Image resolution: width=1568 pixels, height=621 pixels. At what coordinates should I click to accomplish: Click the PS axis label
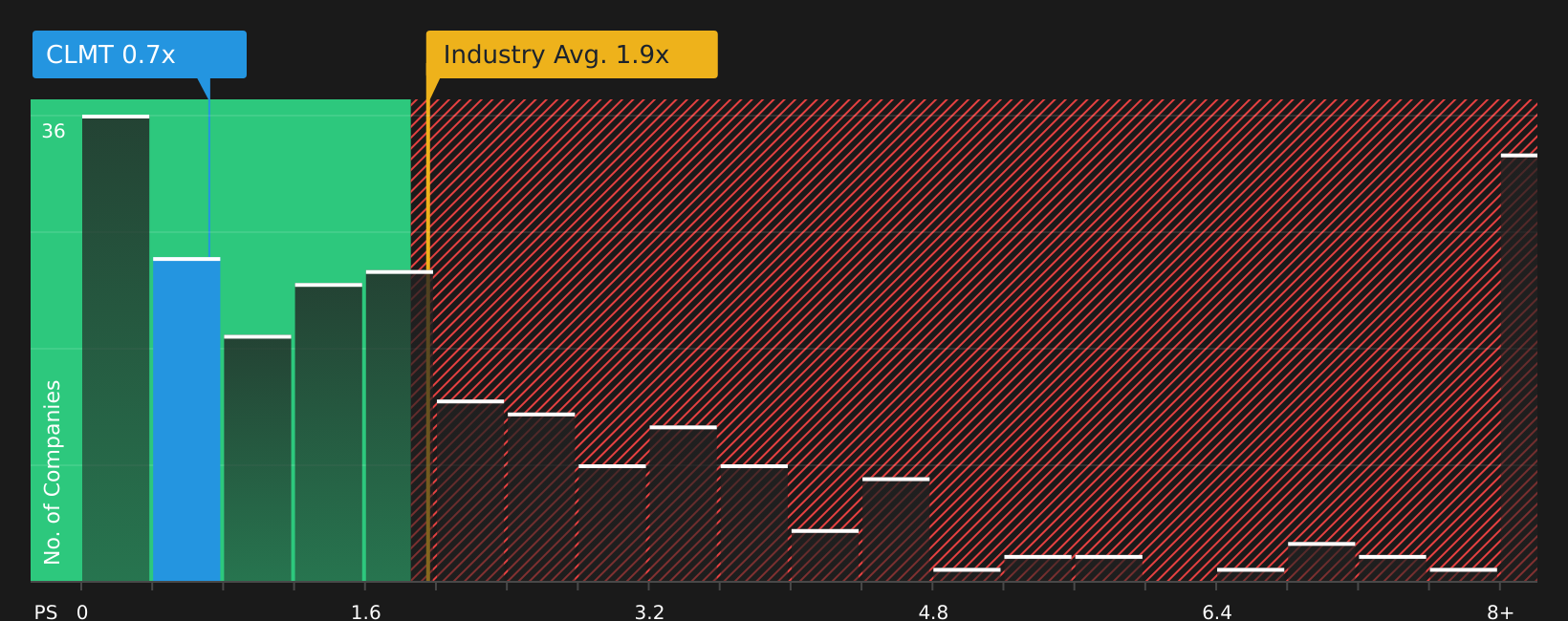(46, 612)
